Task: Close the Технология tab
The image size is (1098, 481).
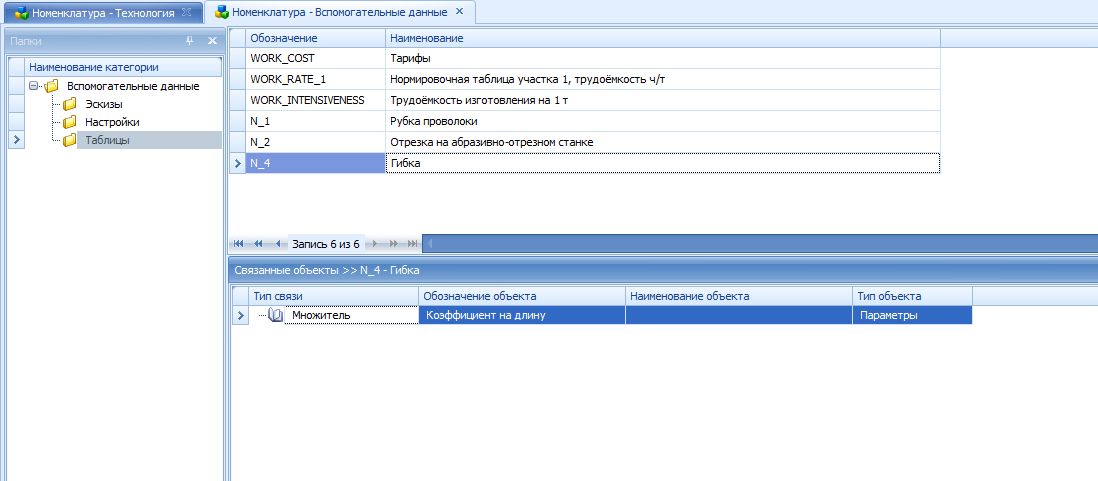Action: 186,13
